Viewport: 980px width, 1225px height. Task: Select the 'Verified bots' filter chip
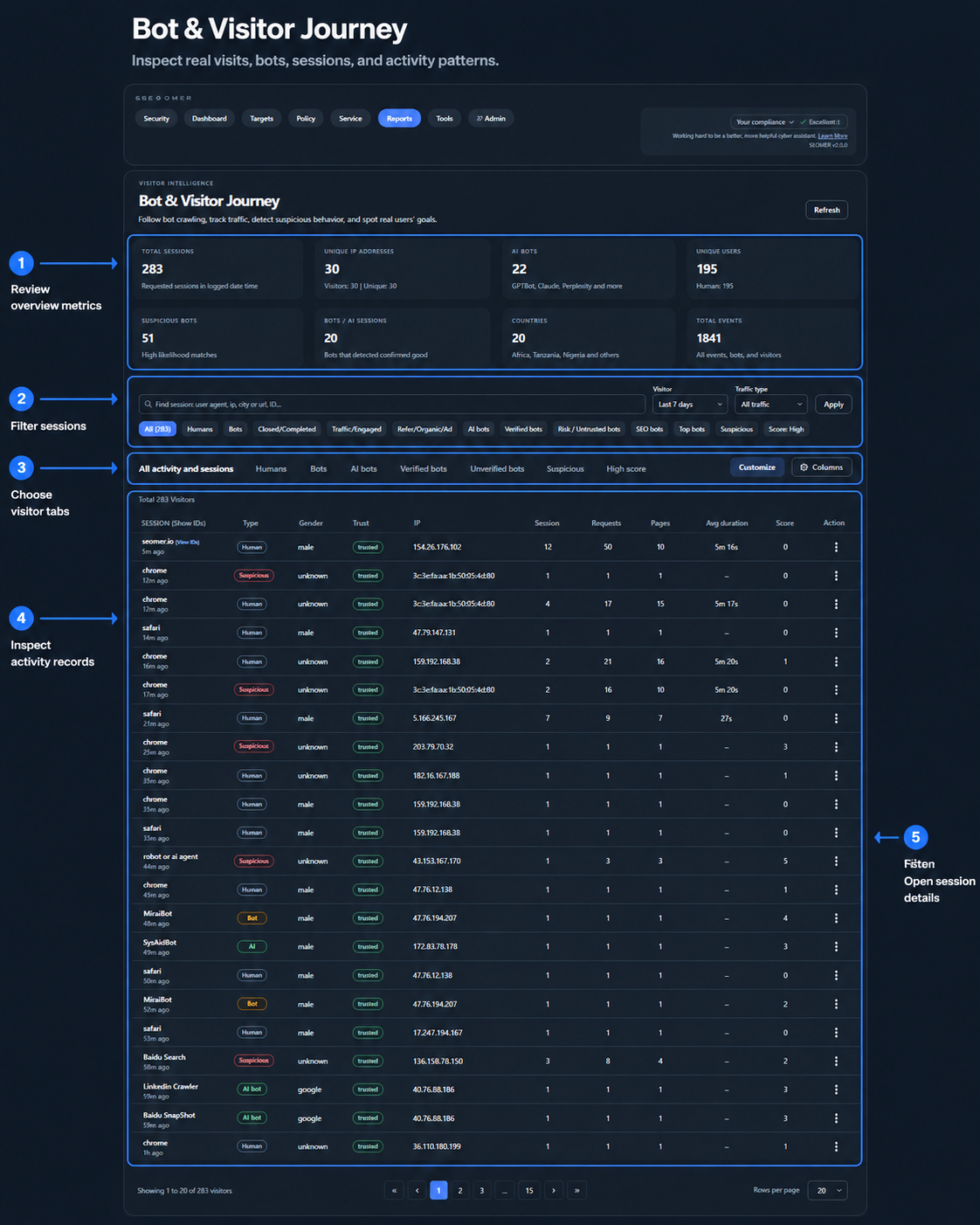coord(523,429)
